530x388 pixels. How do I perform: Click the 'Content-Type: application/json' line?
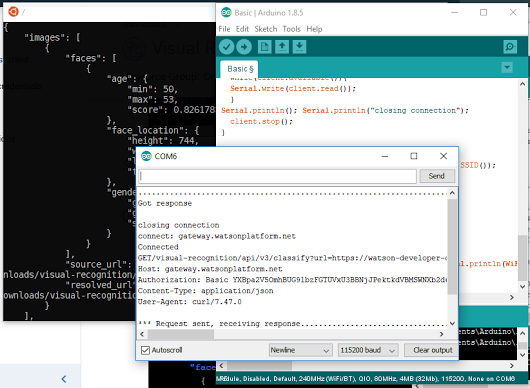(205, 291)
